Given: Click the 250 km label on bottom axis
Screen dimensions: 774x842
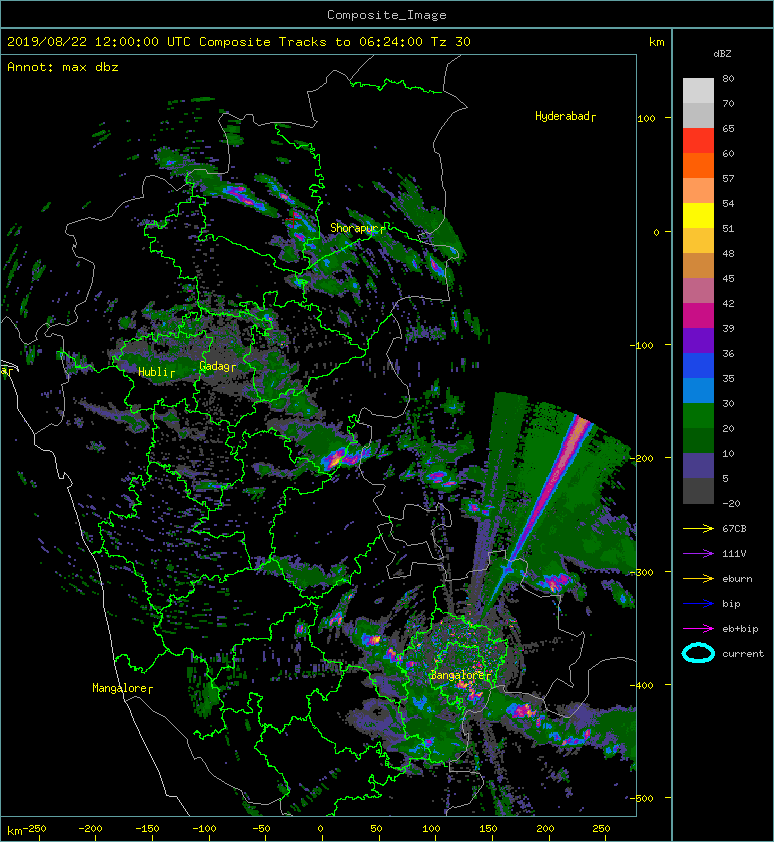Looking at the screenshot, I should [601, 829].
